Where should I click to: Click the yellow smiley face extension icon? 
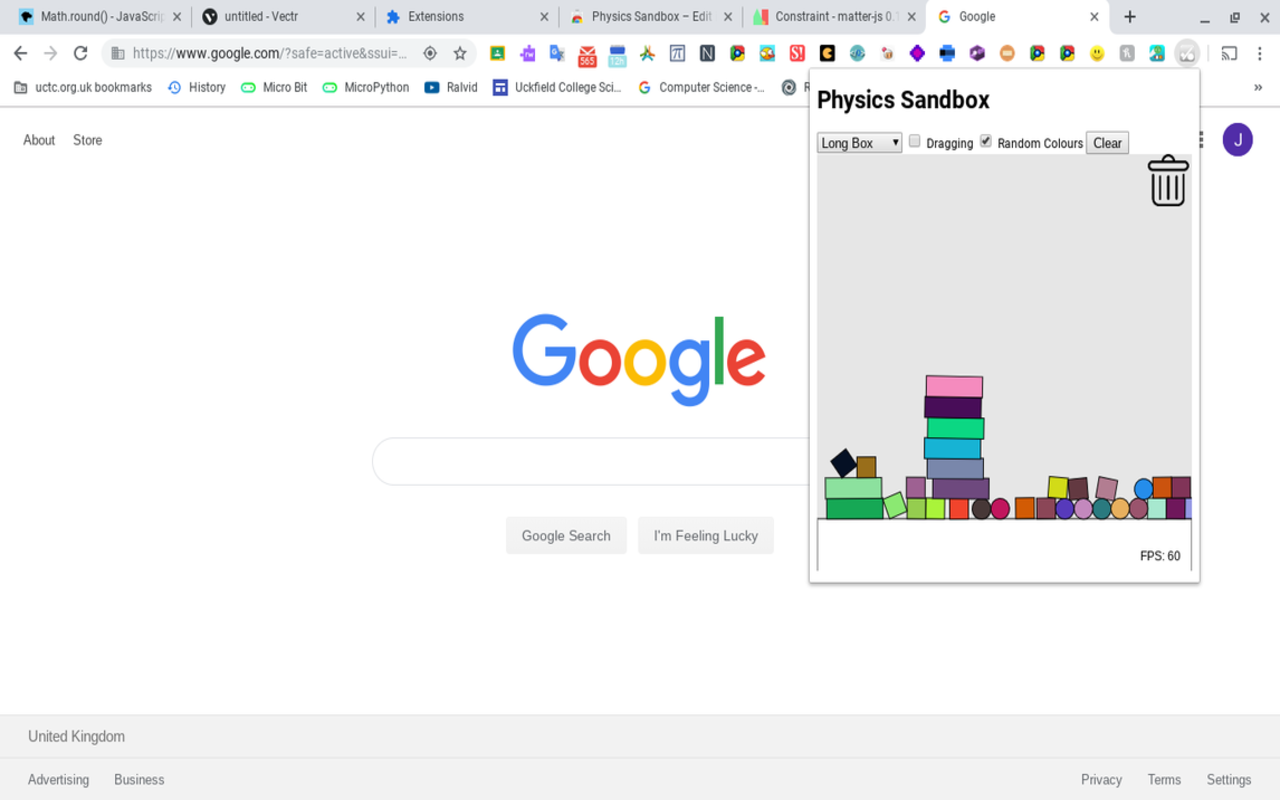click(1097, 54)
